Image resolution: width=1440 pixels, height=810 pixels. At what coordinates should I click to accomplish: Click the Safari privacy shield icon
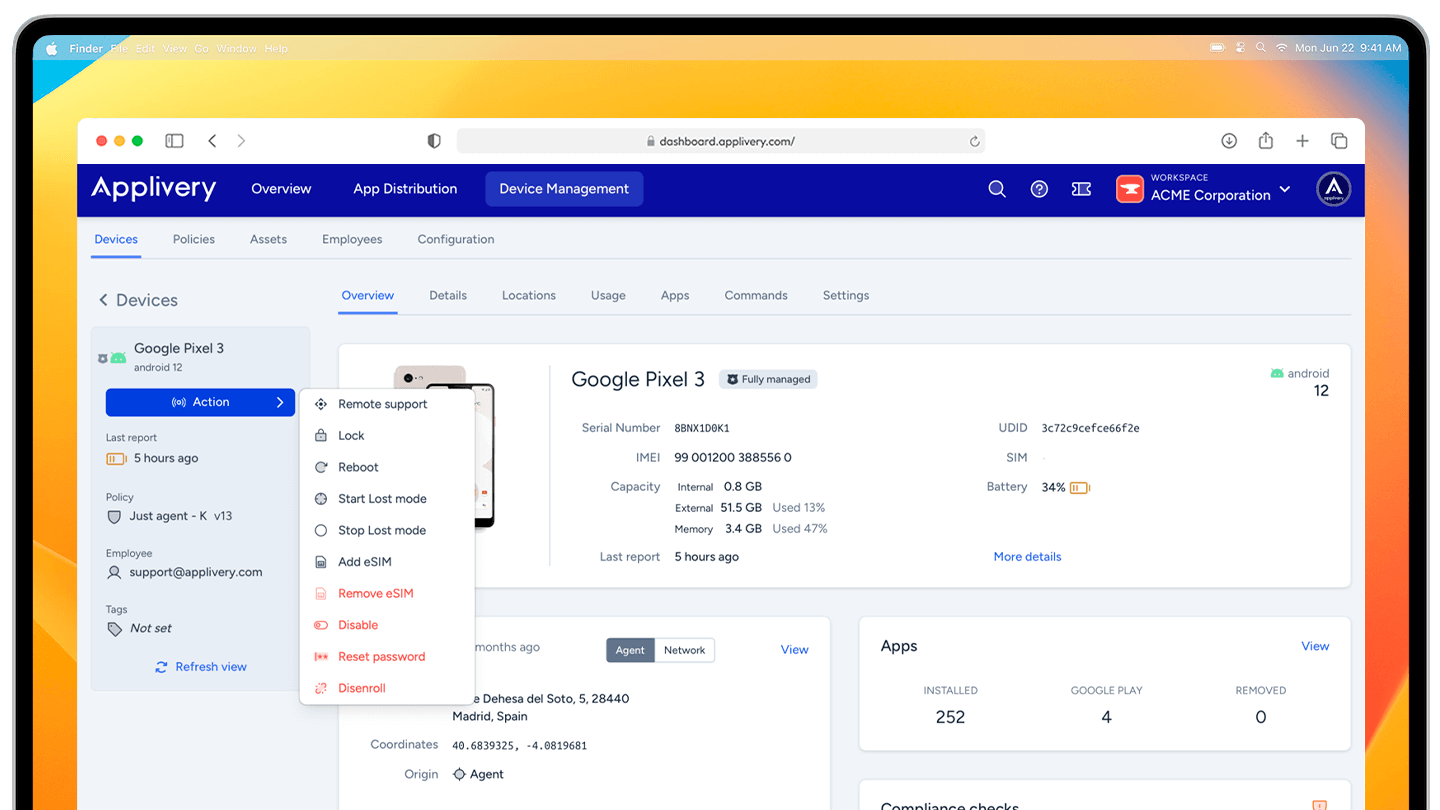pos(434,141)
